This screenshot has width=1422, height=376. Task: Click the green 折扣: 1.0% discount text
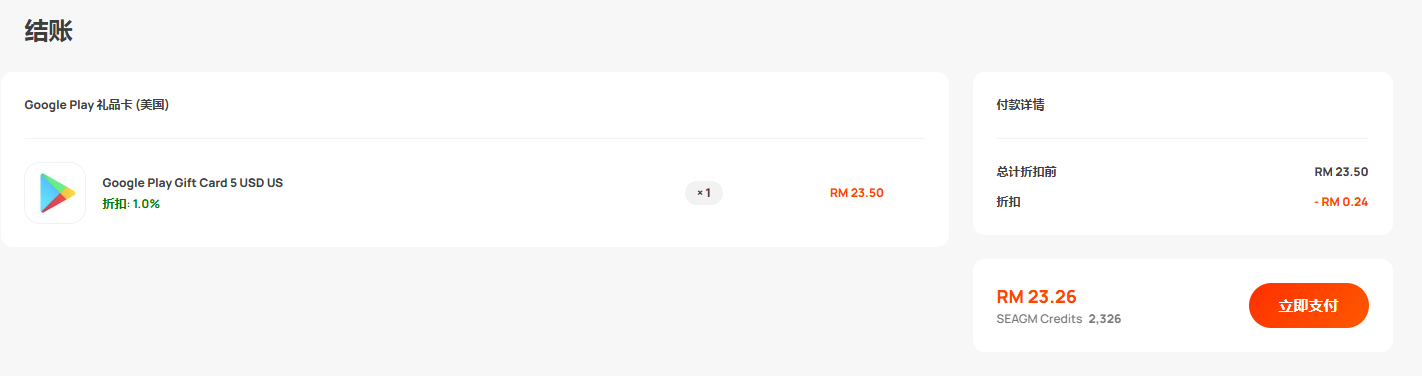pos(131,204)
